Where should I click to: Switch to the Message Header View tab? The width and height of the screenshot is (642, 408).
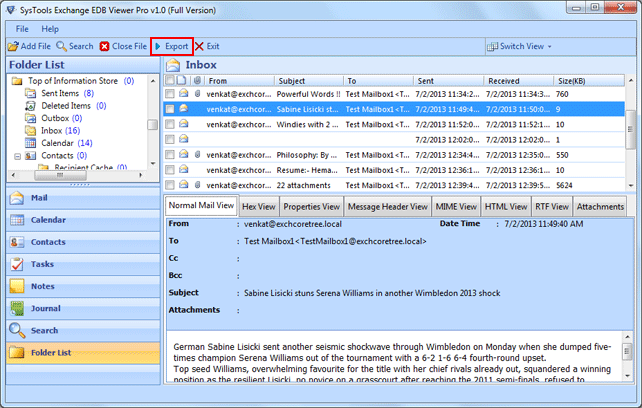(388, 207)
